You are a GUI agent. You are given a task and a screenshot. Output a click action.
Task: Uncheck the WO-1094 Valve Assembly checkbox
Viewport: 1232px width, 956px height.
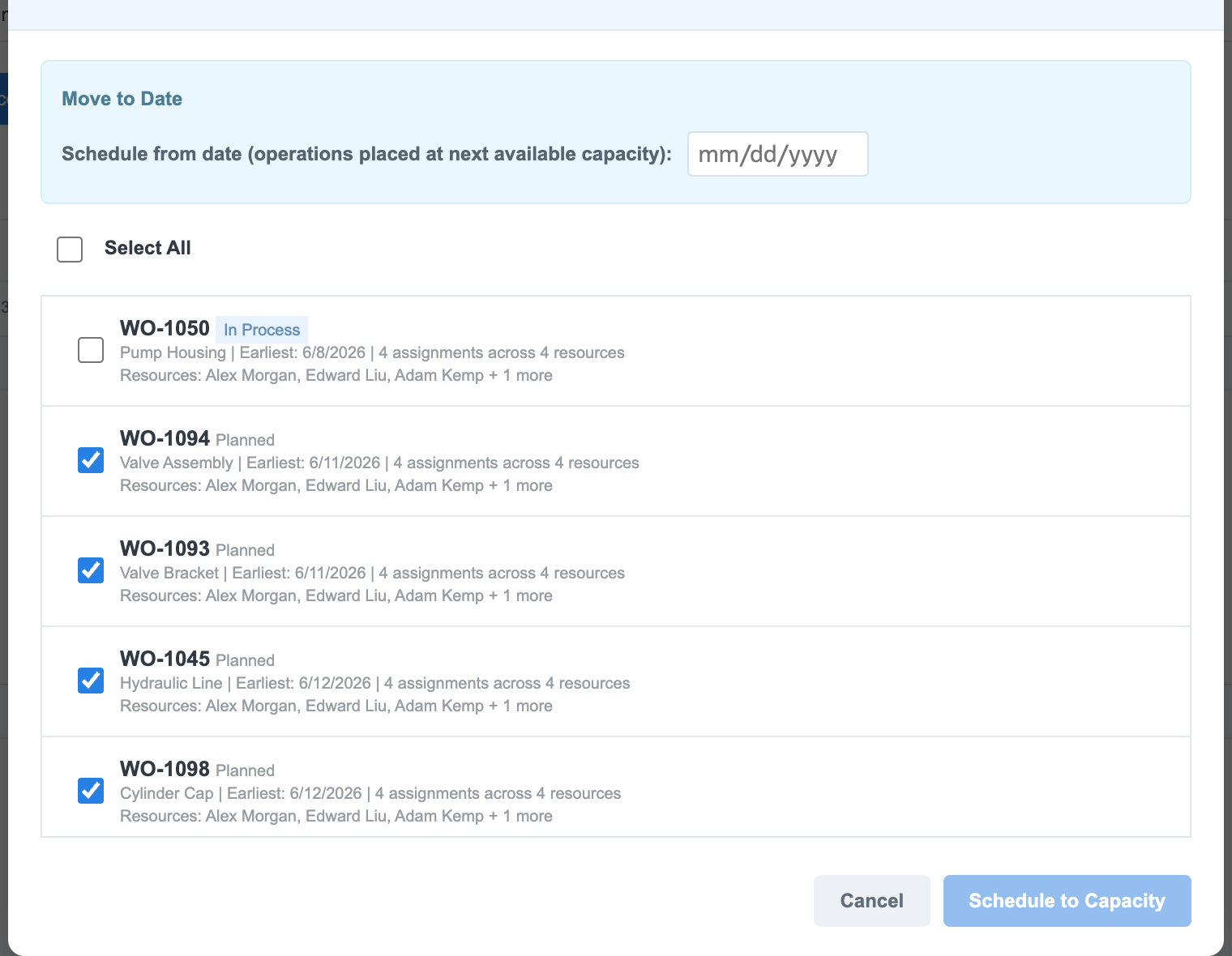coord(91,460)
